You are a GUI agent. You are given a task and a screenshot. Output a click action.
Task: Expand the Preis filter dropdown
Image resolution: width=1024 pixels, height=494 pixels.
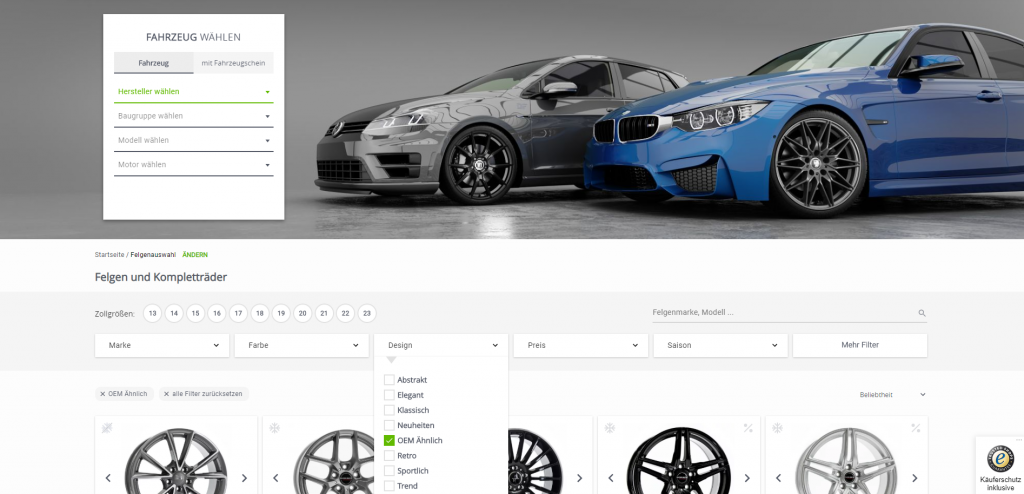pos(581,345)
